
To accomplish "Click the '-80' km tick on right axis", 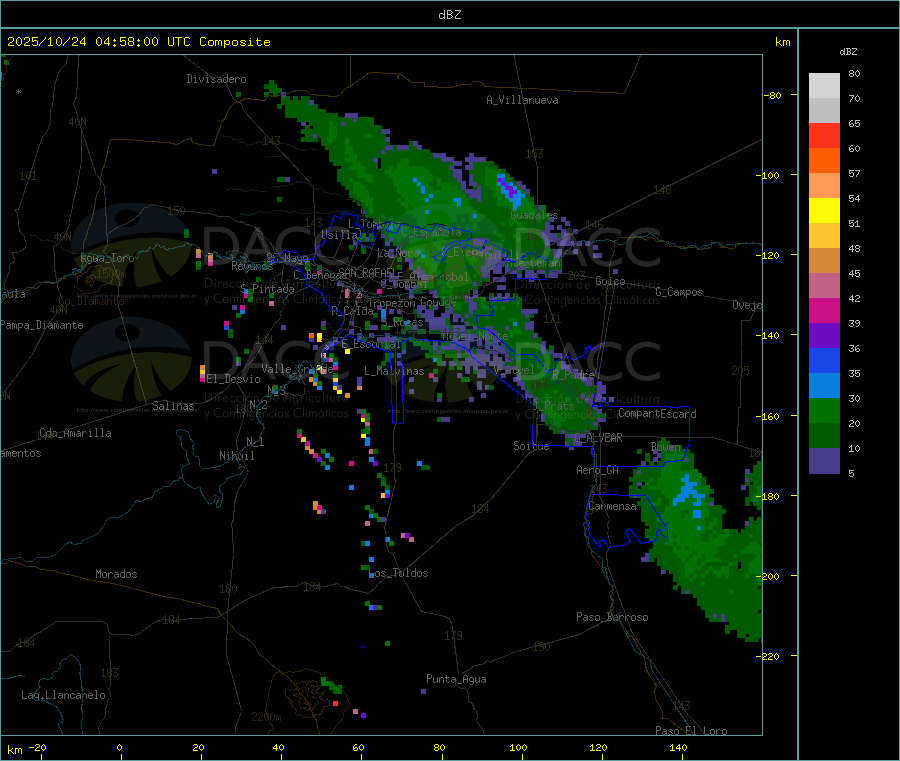I will point(773,95).
